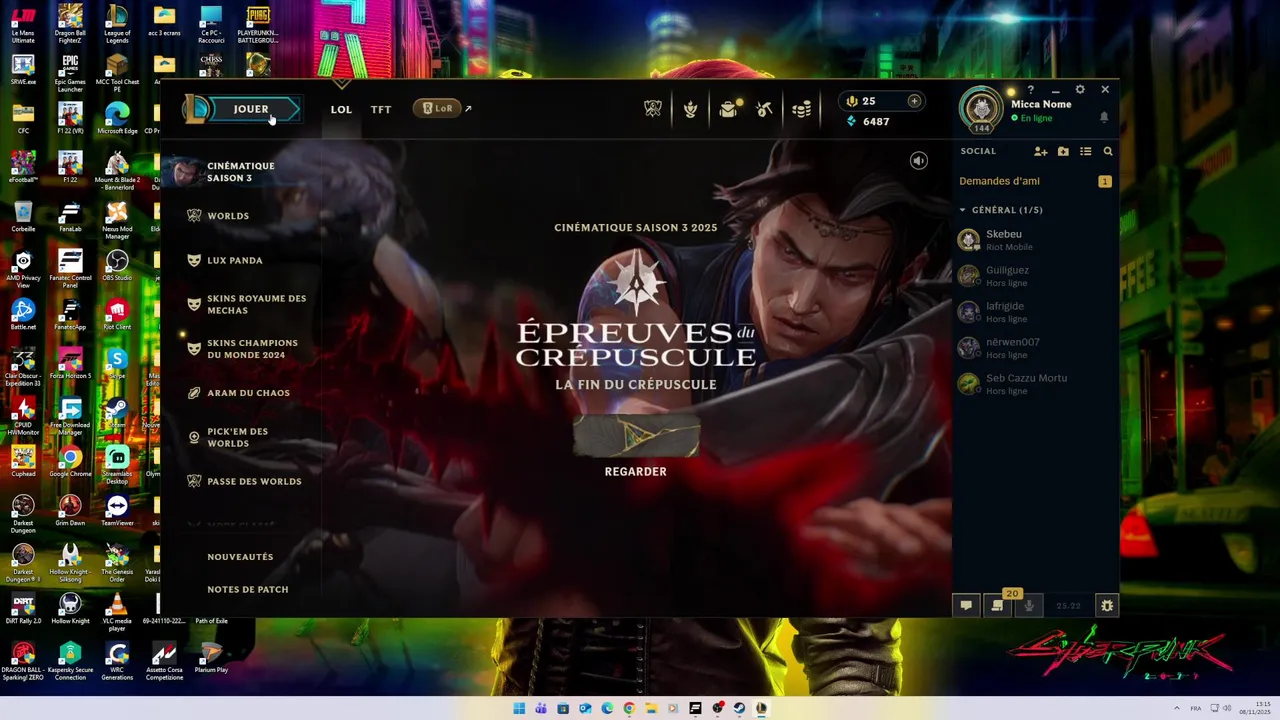Open OBS Studio desktop shortcut
The height and width of the screenshot is (720, 1280).
(x=117, y=266)
